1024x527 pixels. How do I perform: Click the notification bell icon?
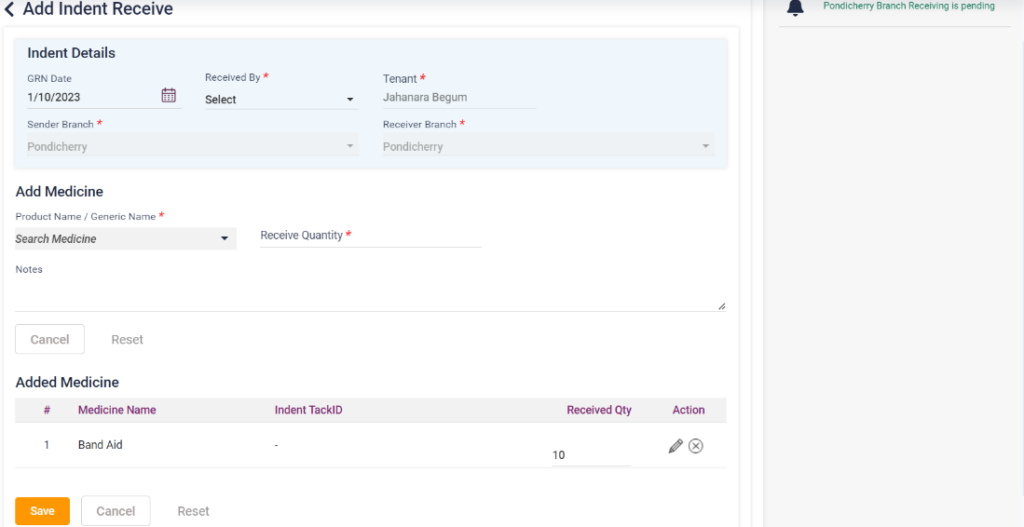(795, 8)
